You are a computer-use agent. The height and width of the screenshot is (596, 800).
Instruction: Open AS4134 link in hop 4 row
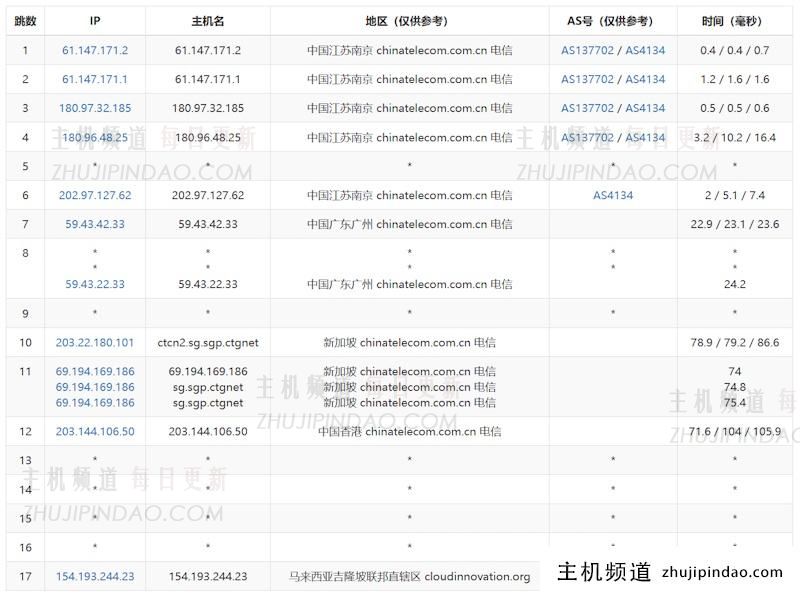click(x=645, y=137)
